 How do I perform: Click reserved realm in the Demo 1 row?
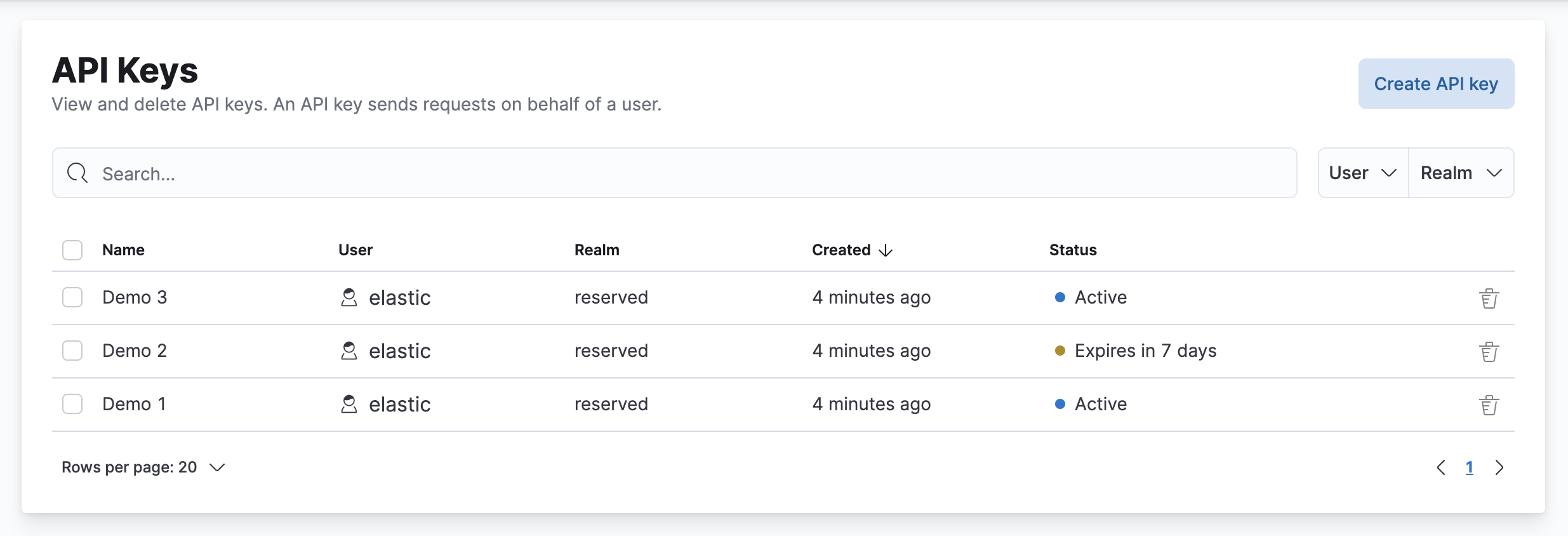click(611, 404)
